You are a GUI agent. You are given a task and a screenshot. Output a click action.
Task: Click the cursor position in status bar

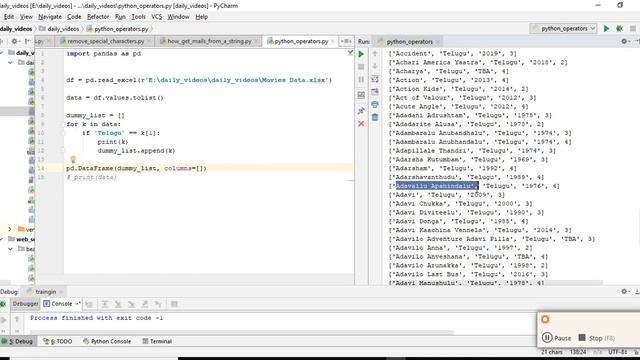point(577,352)
